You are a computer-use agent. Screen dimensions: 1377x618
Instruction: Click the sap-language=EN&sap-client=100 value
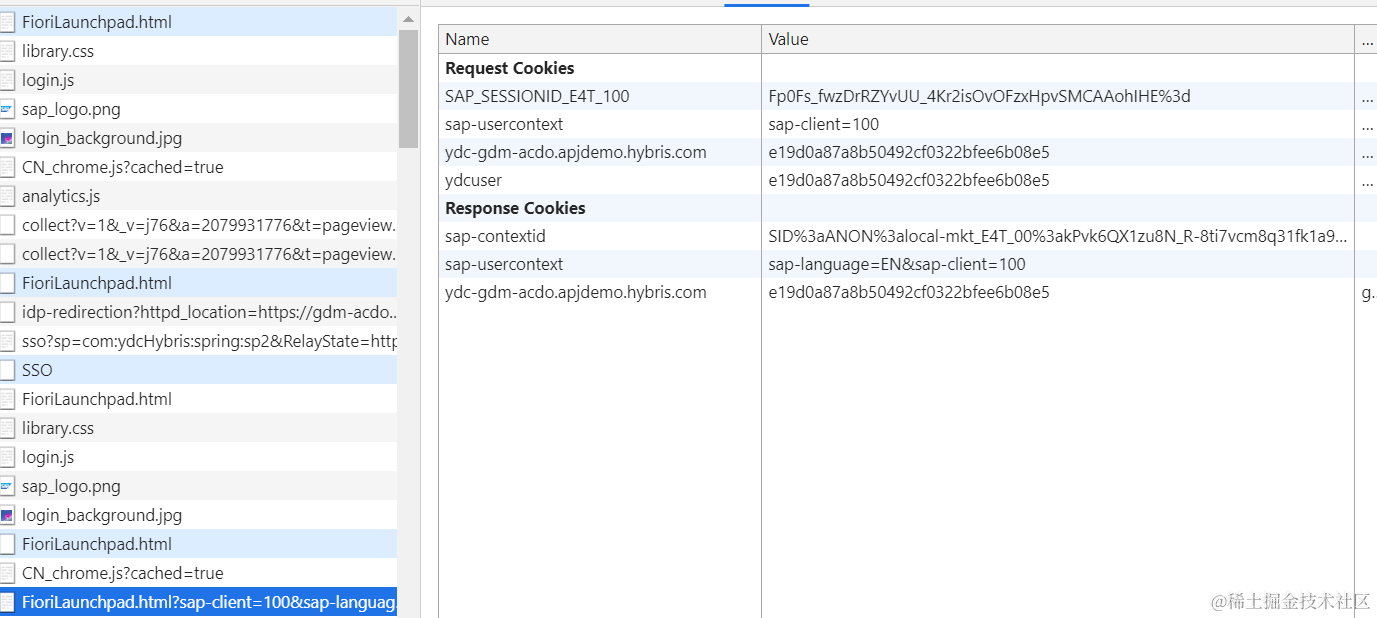897,264
